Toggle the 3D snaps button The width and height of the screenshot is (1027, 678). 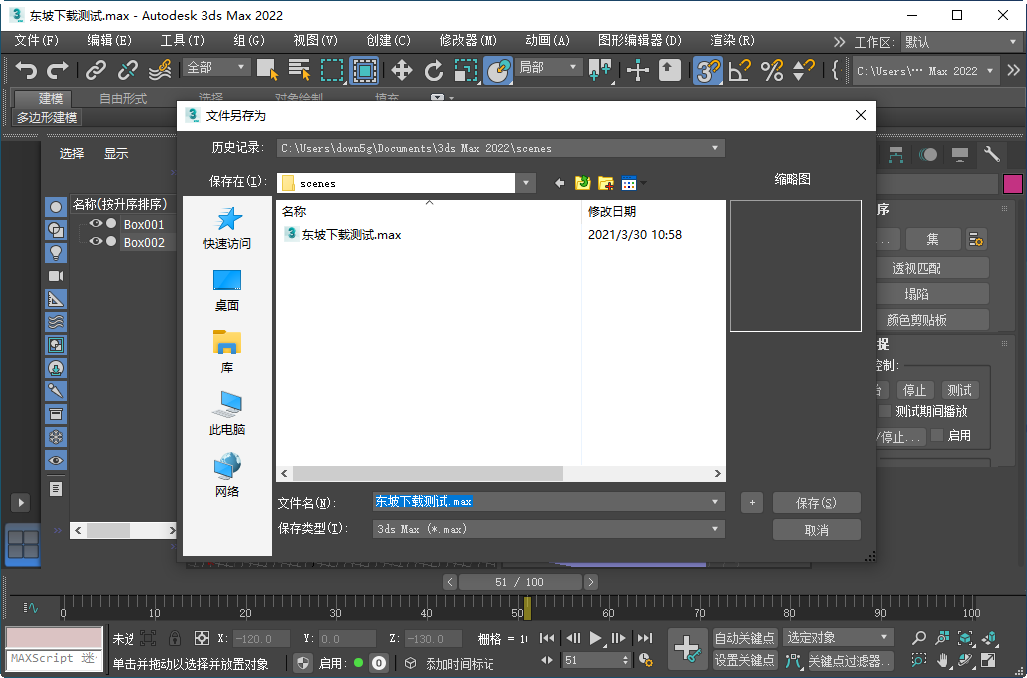point(708,70)
